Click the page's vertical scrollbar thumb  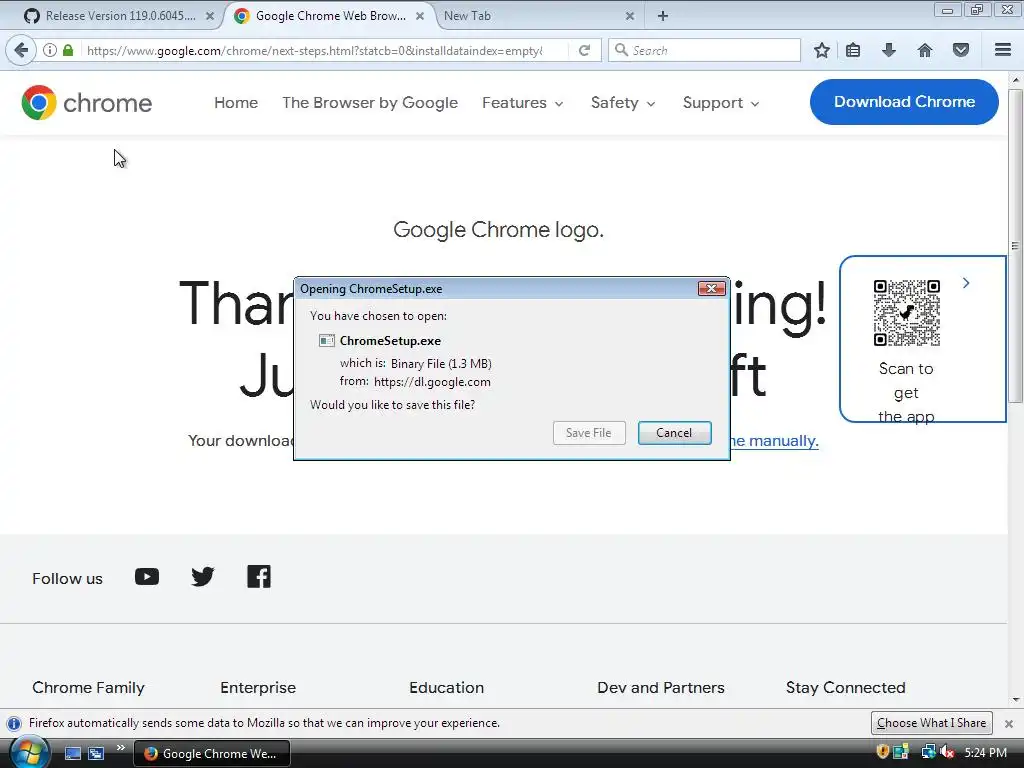1015,246
